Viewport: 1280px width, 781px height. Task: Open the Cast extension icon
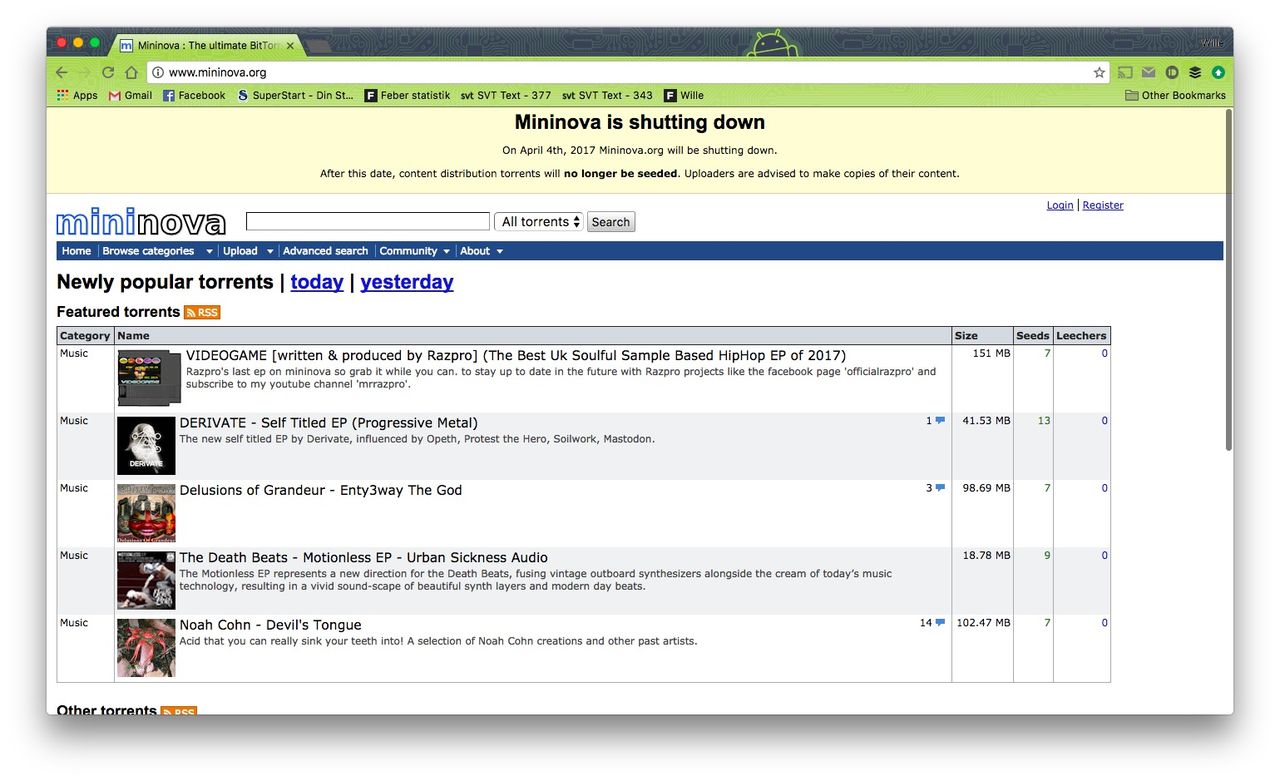click(x=1126, y=72)
